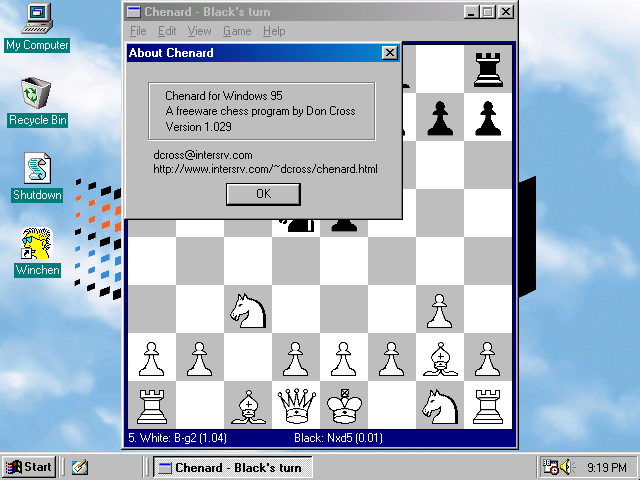The height and width of the screenshot is (480, 640).
Task: Select the white king on e1
Action: 344,406
